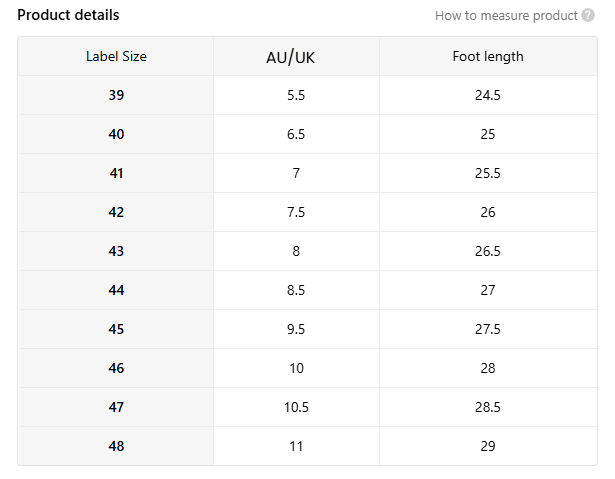Click foot length 29 cell

488,446
